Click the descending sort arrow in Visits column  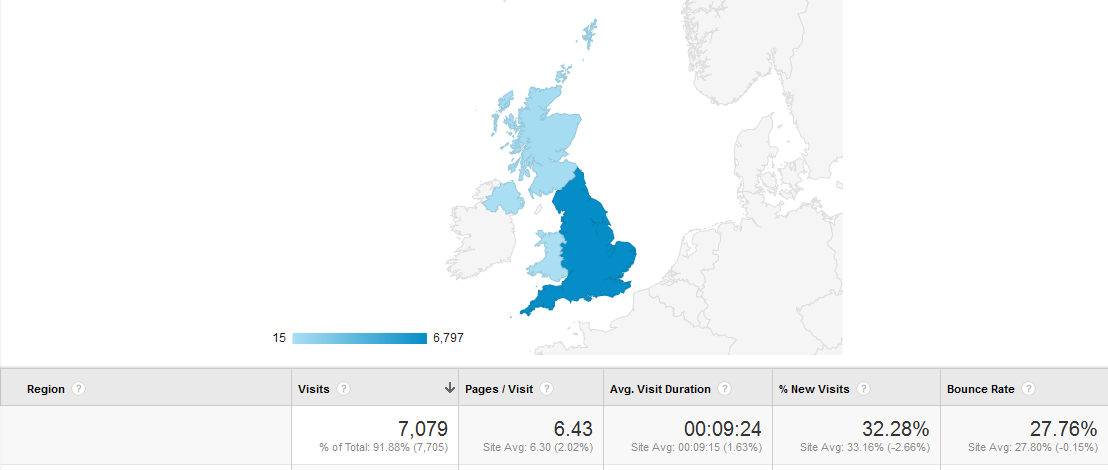[450, 388]
